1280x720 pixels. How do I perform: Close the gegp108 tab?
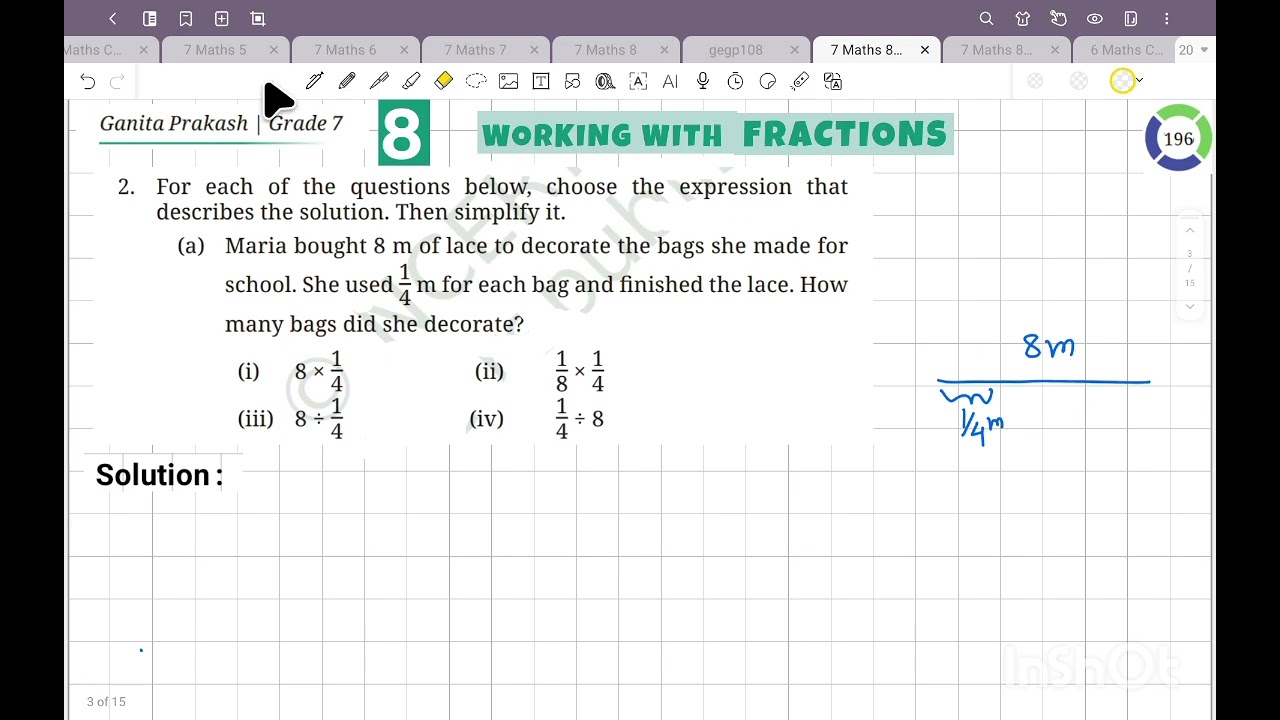point(794,50)
